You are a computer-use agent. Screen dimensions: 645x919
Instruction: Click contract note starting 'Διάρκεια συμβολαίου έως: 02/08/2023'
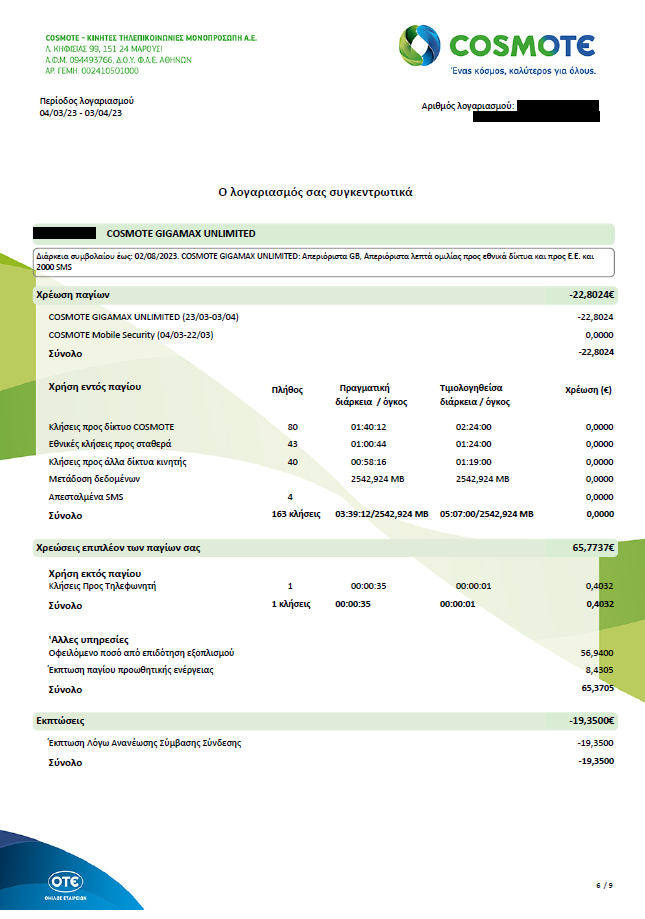(x=323, y=262)
